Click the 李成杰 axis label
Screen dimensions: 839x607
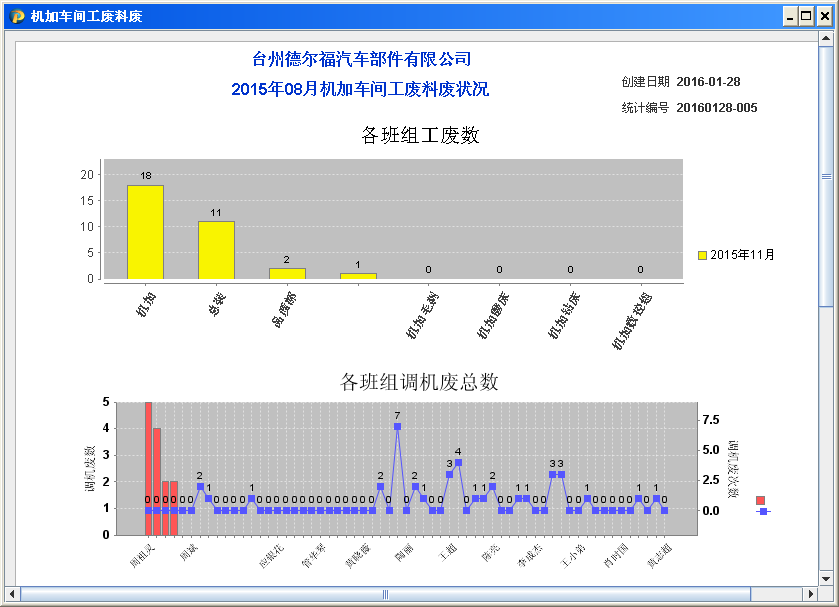point(530,555)
